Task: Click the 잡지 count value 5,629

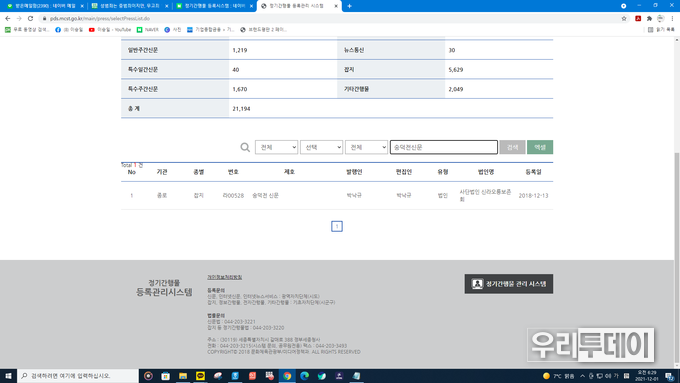Action: click(456, 69)
